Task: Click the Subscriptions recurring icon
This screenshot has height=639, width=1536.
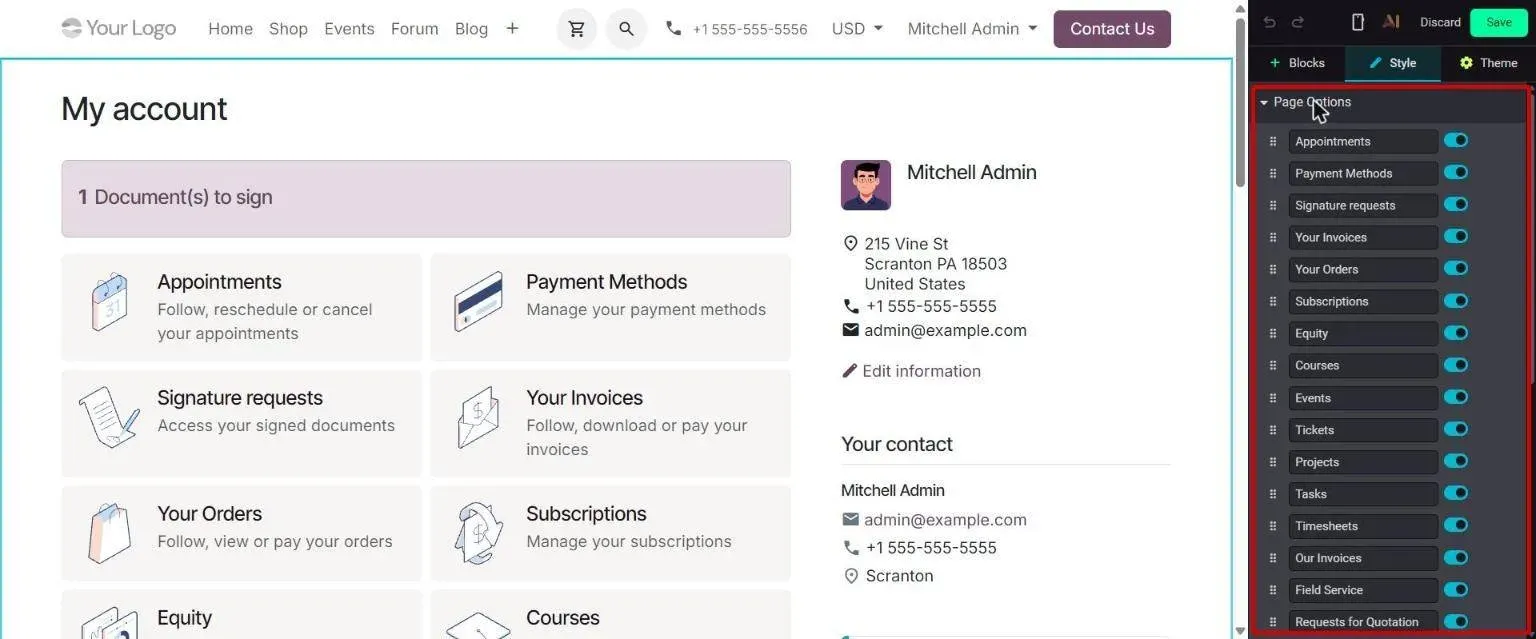Action: 478,534
